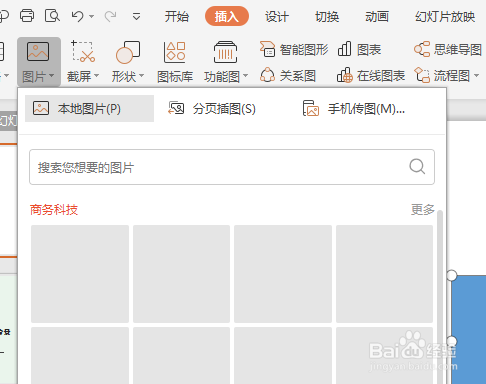
Task: Open the 截屏 dropdown arrow
Action: pyautogui.click(x=96, y=76)
